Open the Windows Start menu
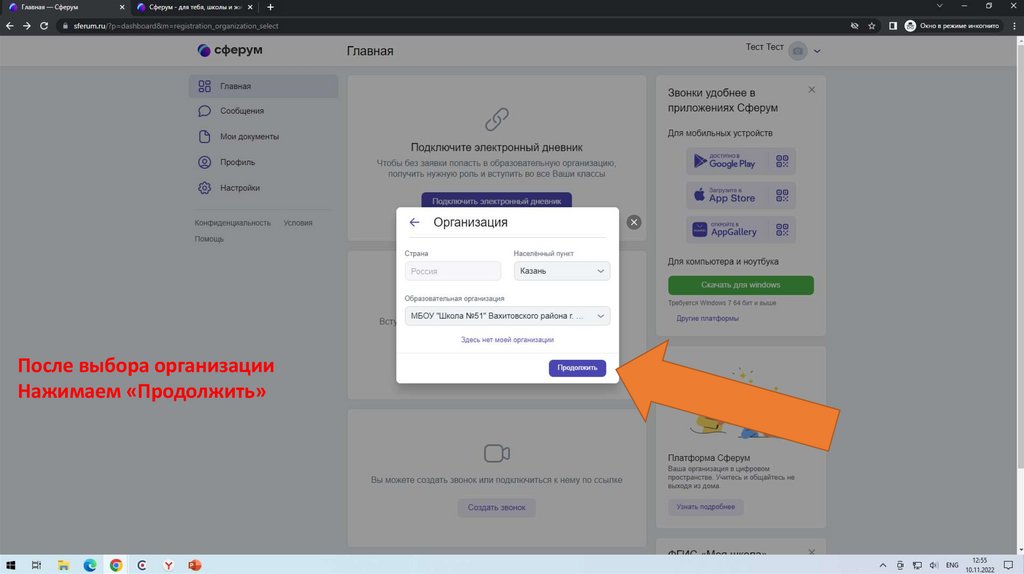This screenshot has width=1024, height=574. click(10, 565)
